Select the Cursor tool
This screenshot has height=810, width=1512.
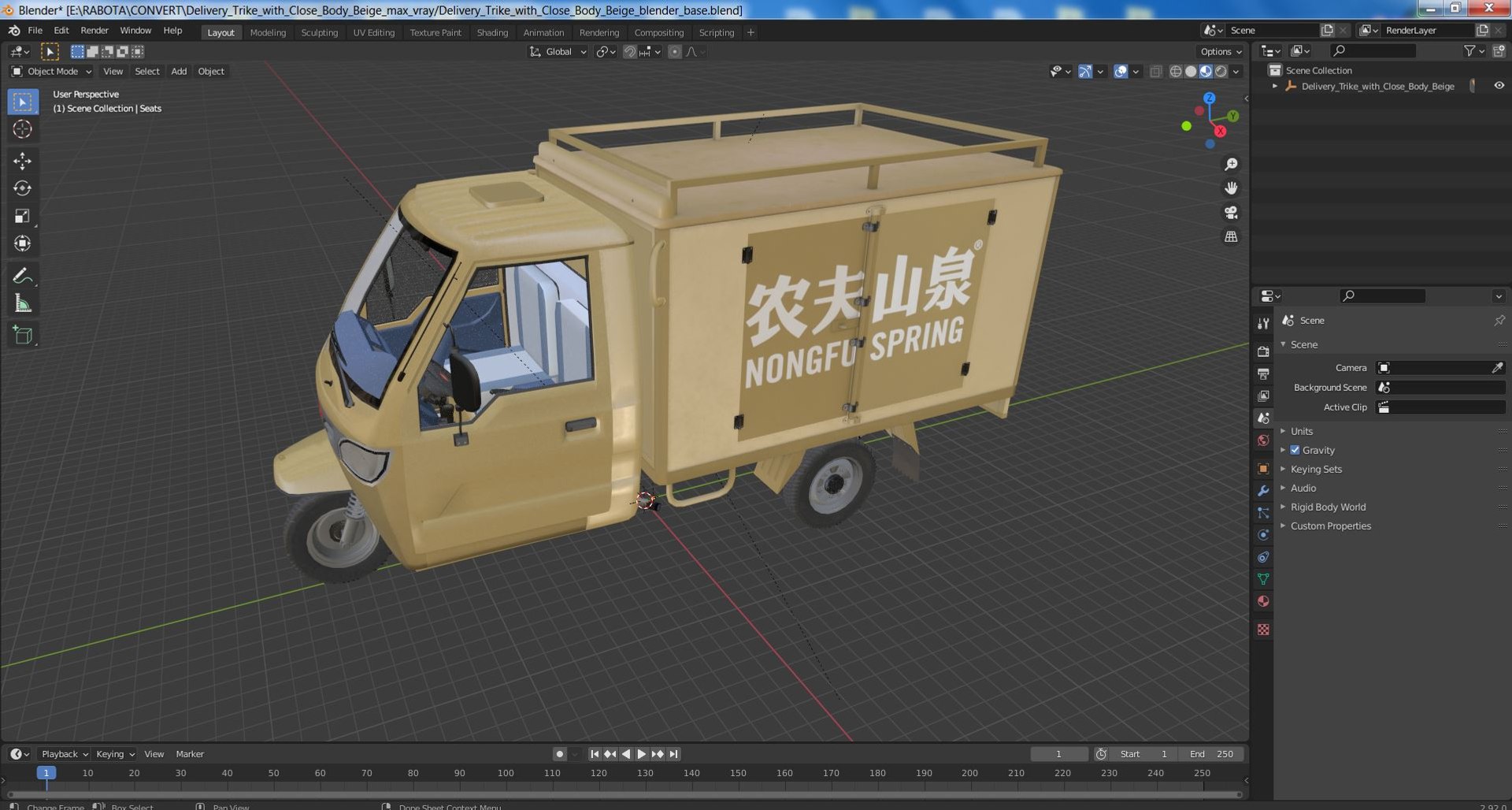[22, 129]
